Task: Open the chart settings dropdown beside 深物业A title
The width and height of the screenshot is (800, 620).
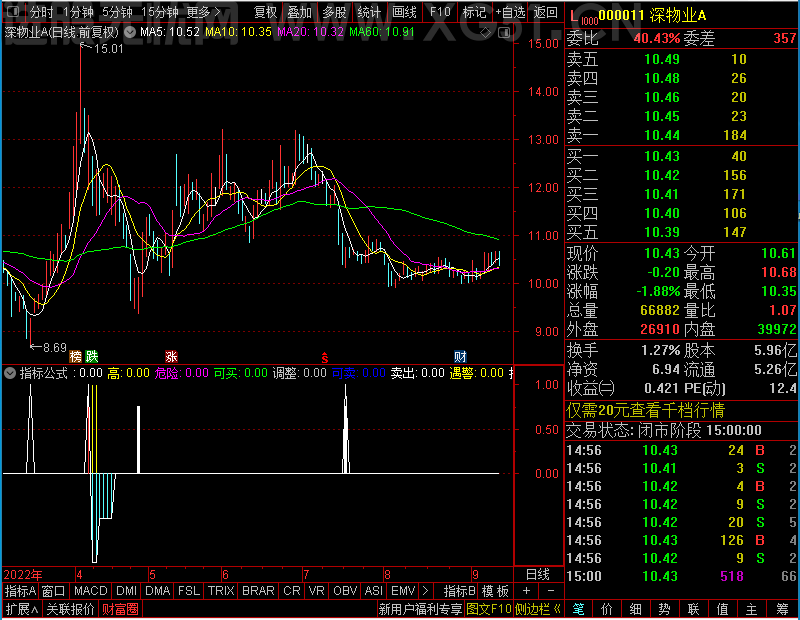Action: tap(130, 33)
